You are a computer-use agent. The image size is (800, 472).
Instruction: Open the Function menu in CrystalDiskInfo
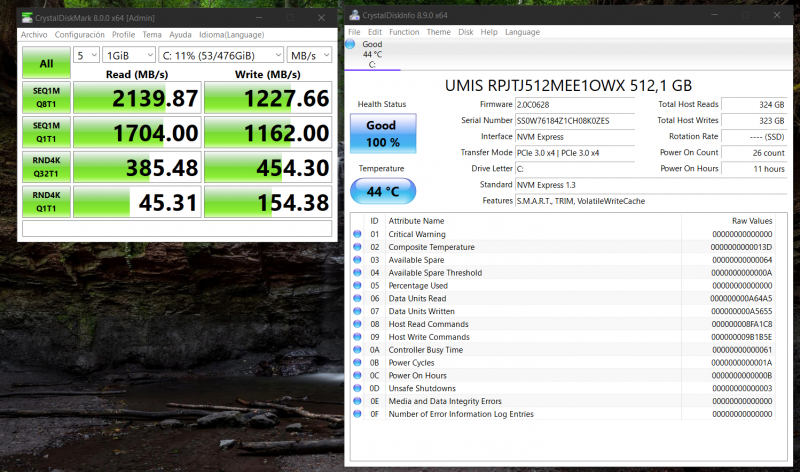pos(404,32)
